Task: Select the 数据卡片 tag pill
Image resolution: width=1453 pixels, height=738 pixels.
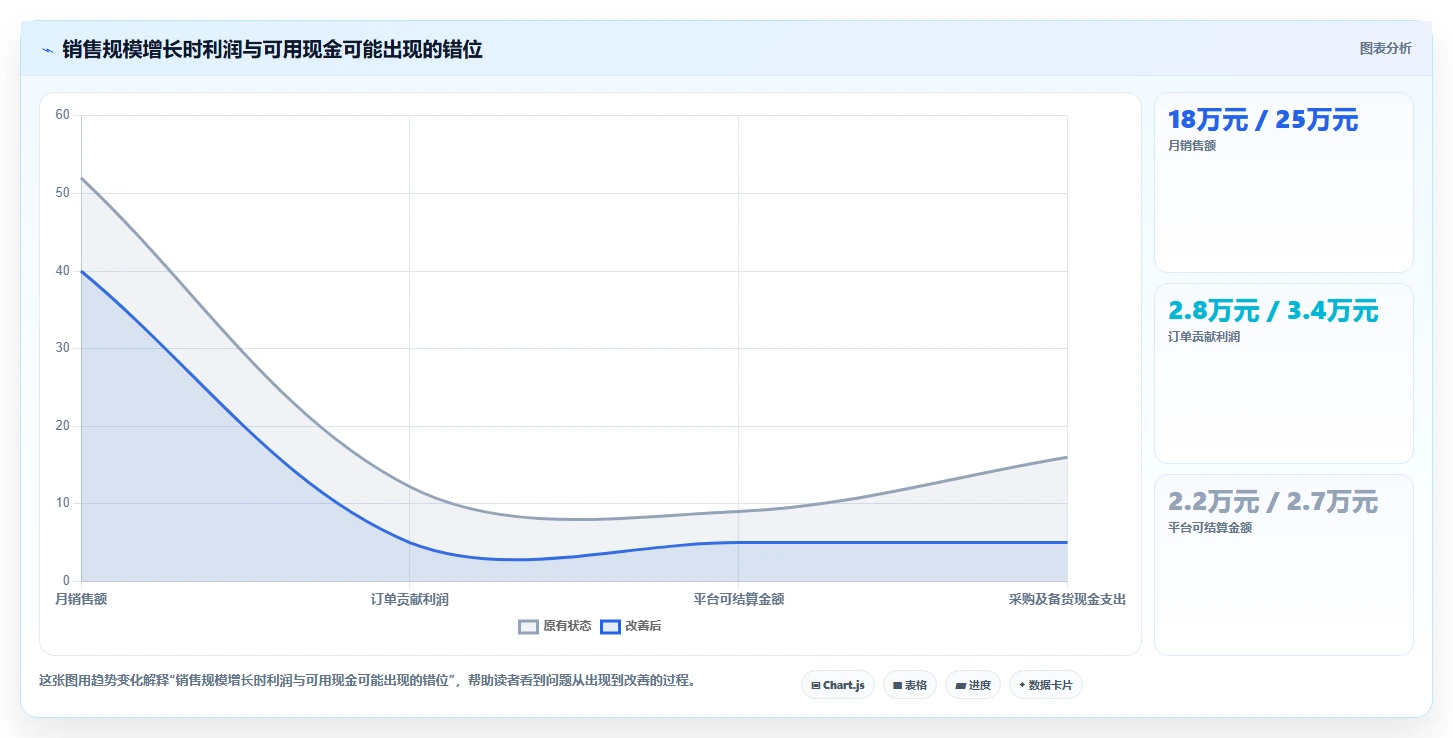Action: coord(1045,685)
